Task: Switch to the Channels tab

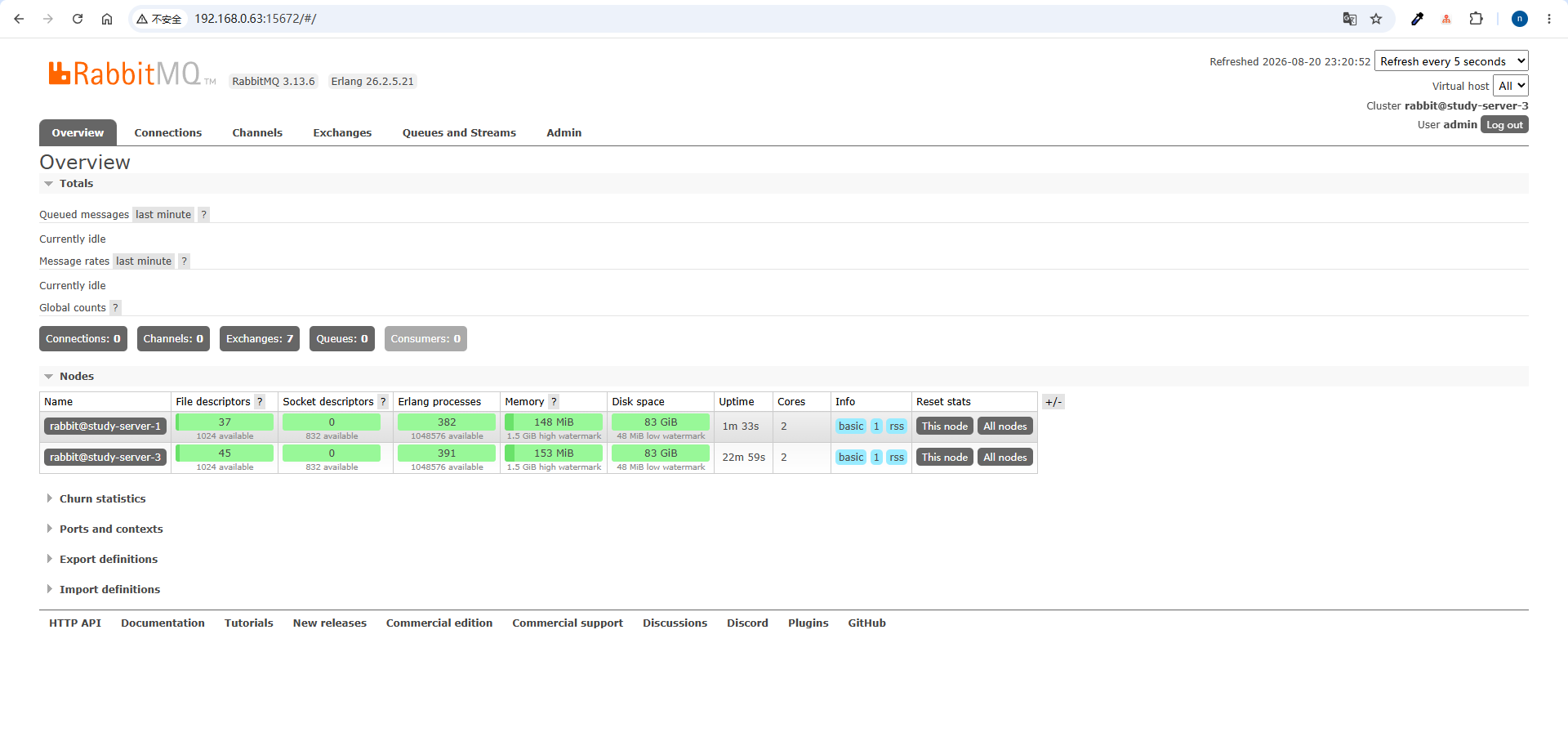Action: (x=257, y=133)
